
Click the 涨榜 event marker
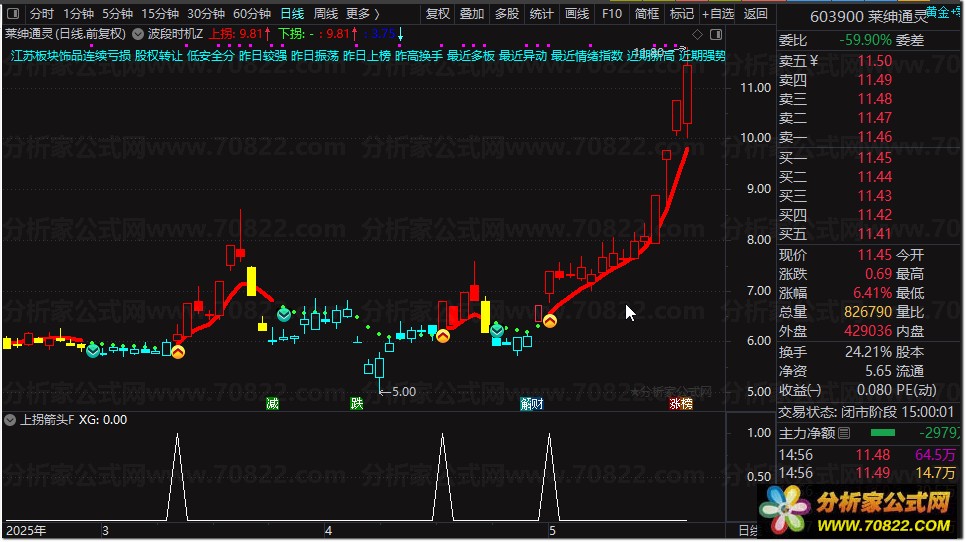681,404
